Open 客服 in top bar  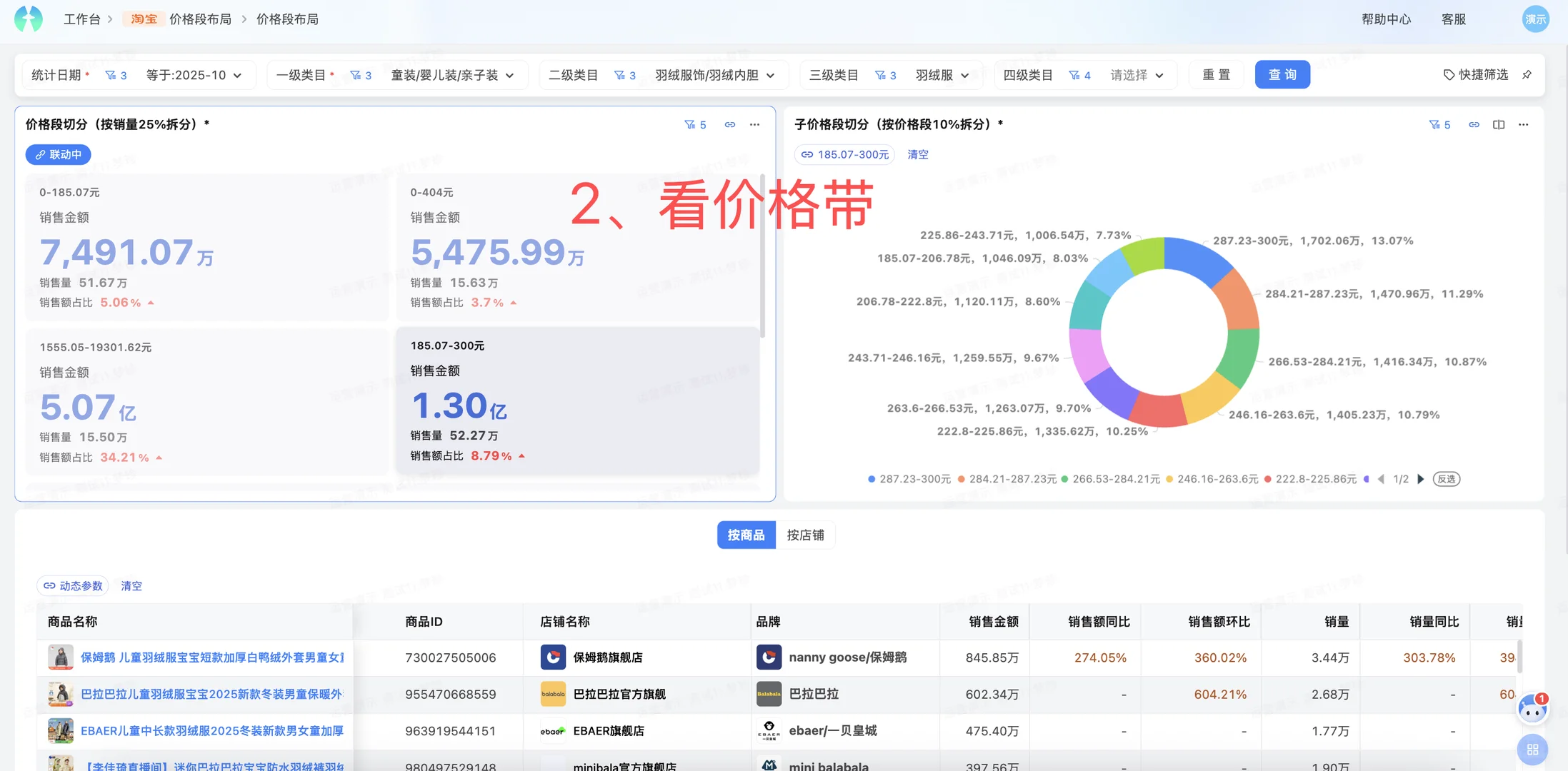[1454, 19]
